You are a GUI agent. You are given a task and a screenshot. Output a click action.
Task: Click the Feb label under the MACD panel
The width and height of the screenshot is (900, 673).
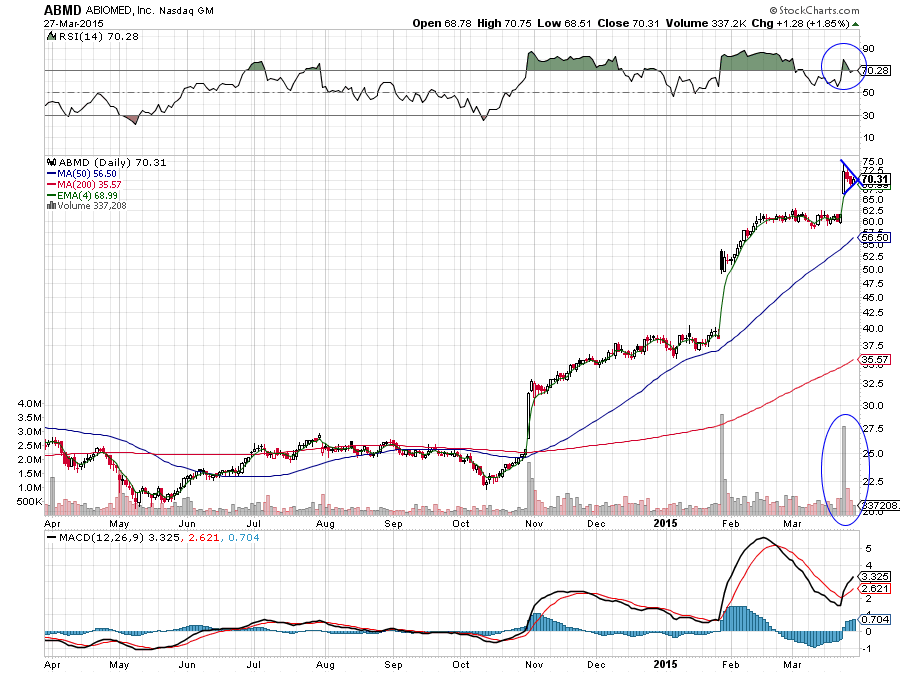[730, 664]
